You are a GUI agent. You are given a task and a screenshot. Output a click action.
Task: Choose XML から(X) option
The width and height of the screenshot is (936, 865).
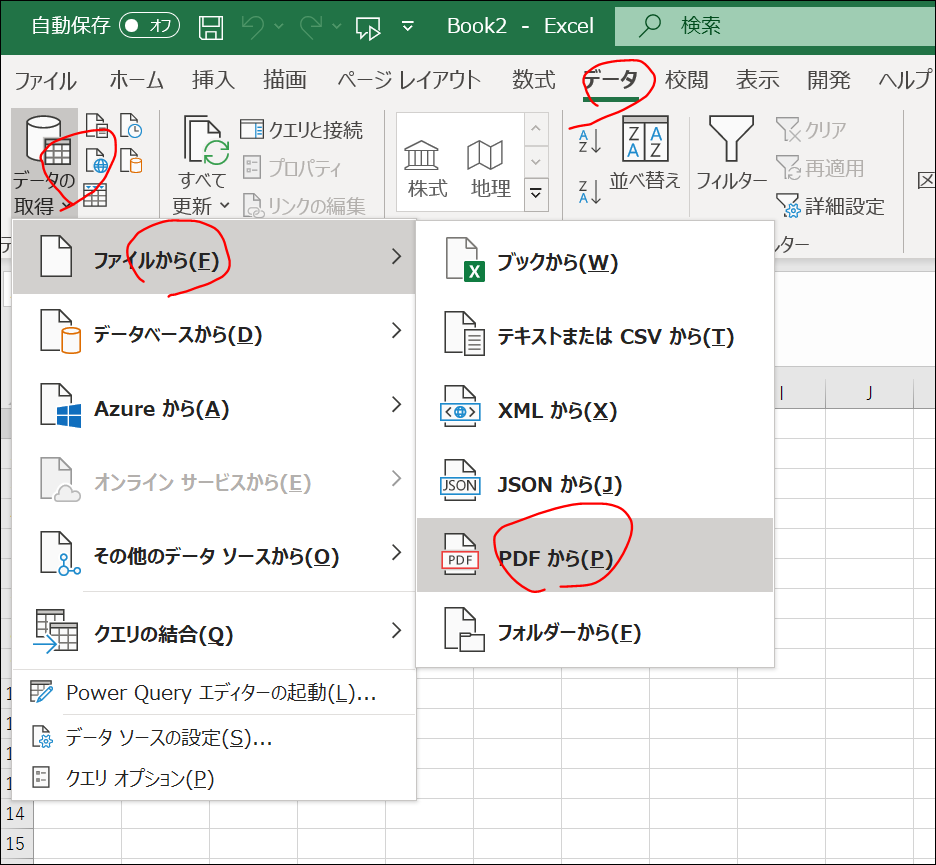595,409
